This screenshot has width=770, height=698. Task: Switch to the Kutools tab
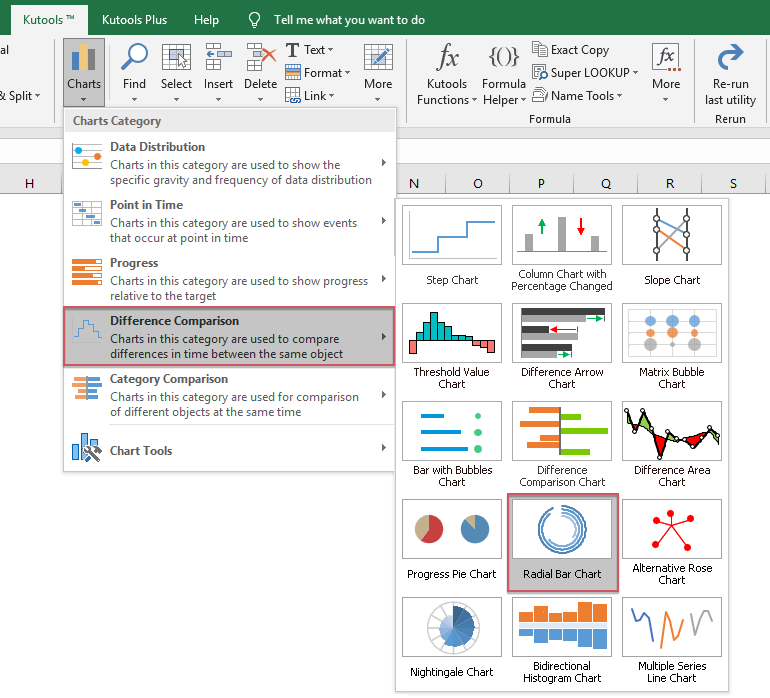coord(49,20)
